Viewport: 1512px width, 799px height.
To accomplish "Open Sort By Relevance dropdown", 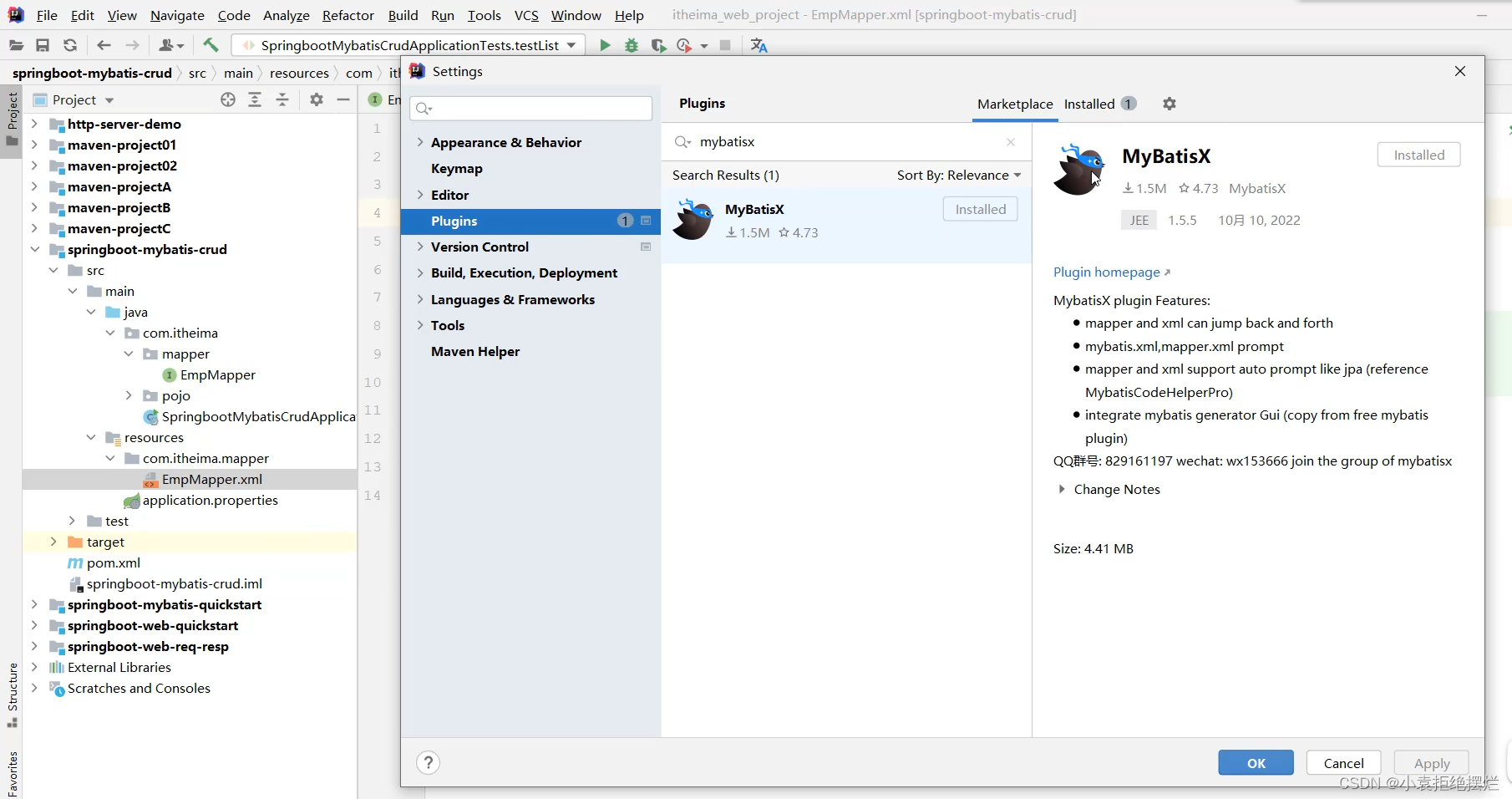I will click(x=958, y=175).
